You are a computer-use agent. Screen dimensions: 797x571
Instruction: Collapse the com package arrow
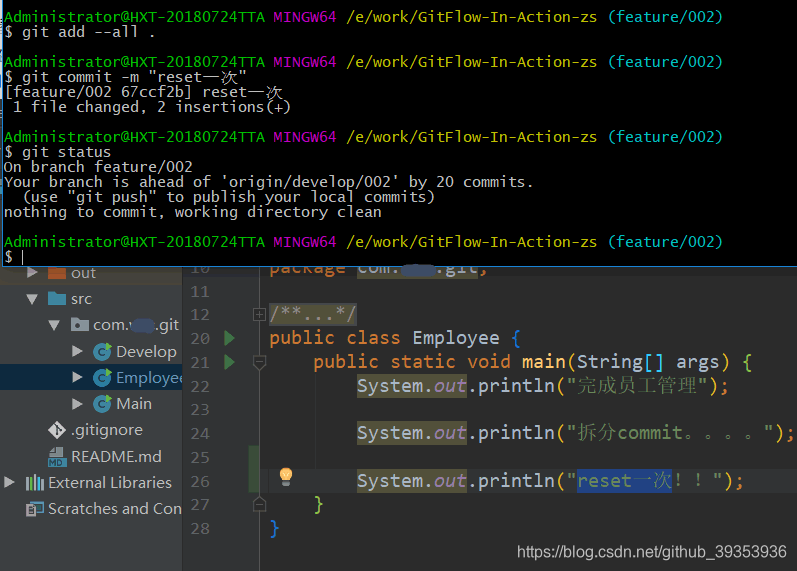coord(54,325)
